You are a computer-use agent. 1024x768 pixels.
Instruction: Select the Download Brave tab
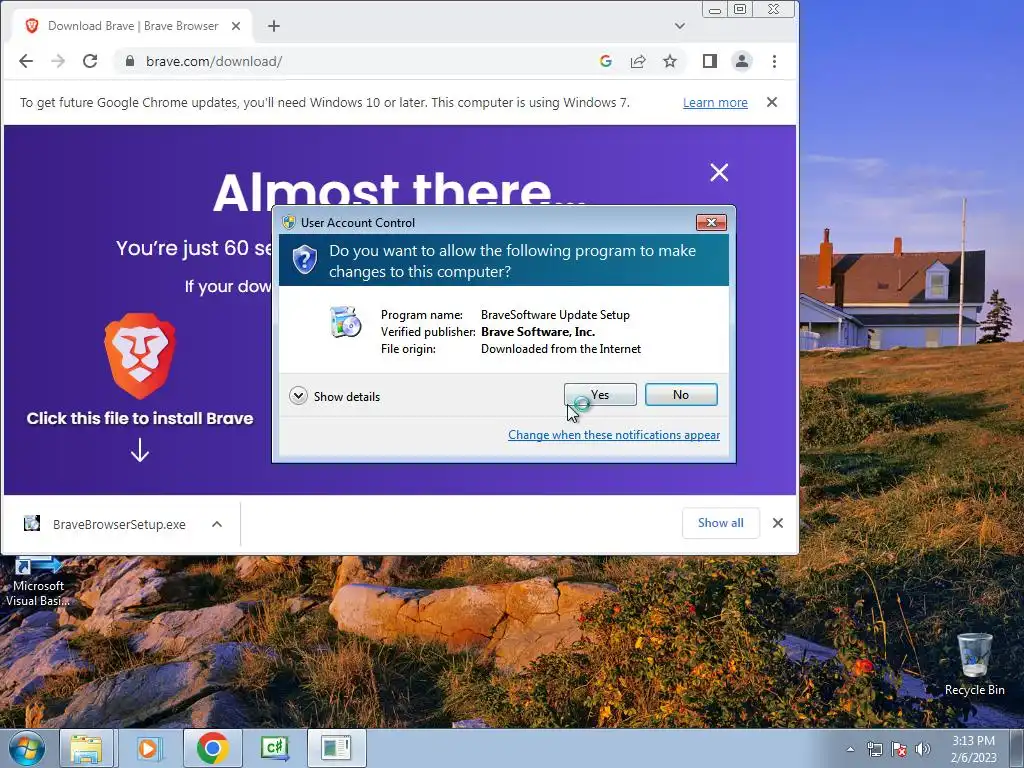pyautogui.click(x=133, y=26)
